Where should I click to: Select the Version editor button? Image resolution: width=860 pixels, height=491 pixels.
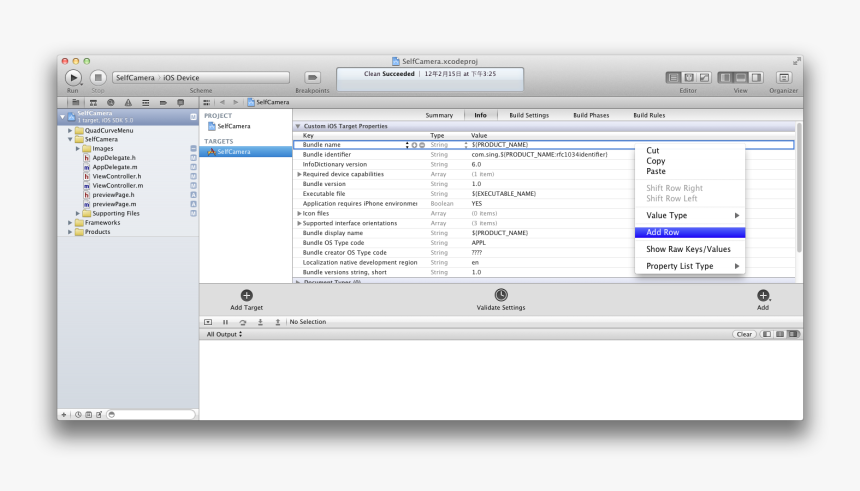(704, 77)
